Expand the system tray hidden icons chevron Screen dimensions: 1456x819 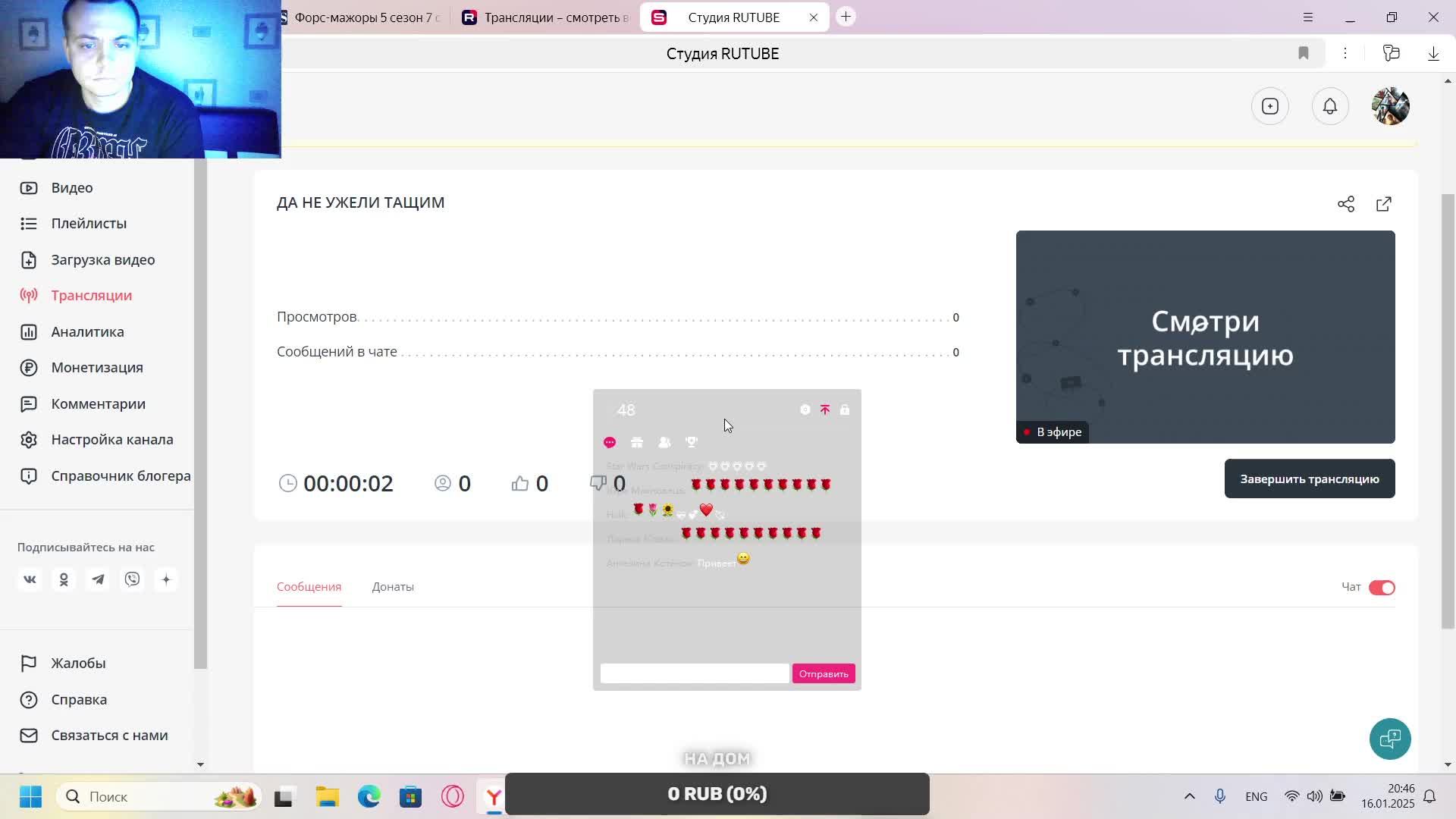click(1189, 796)
